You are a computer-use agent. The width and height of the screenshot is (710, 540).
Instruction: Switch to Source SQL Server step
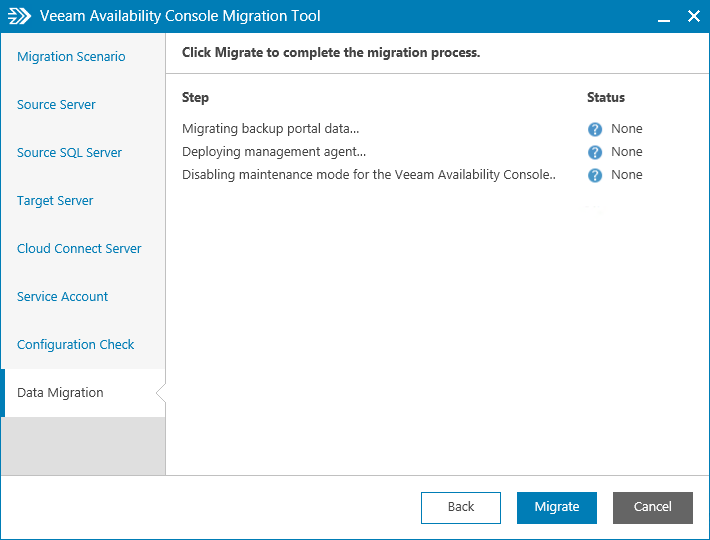[69, 153]
